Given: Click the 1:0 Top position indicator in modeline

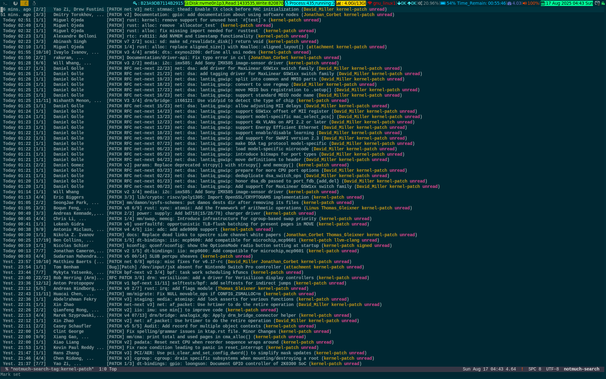Looking at the screenshot, I should click(x=107, y=369).
